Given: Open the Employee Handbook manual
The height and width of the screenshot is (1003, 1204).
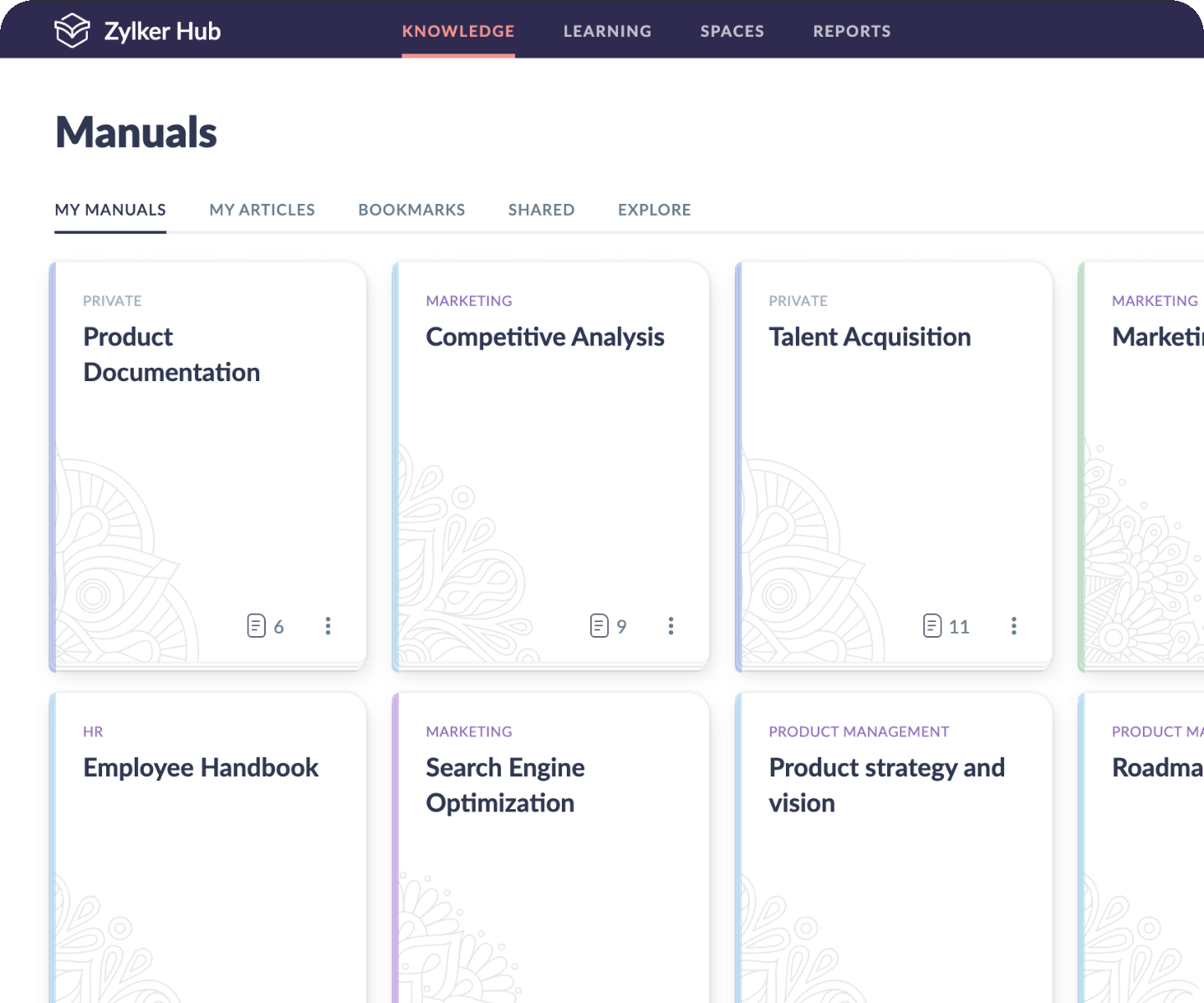Looking at the screenshot, I should click(201, 768).
